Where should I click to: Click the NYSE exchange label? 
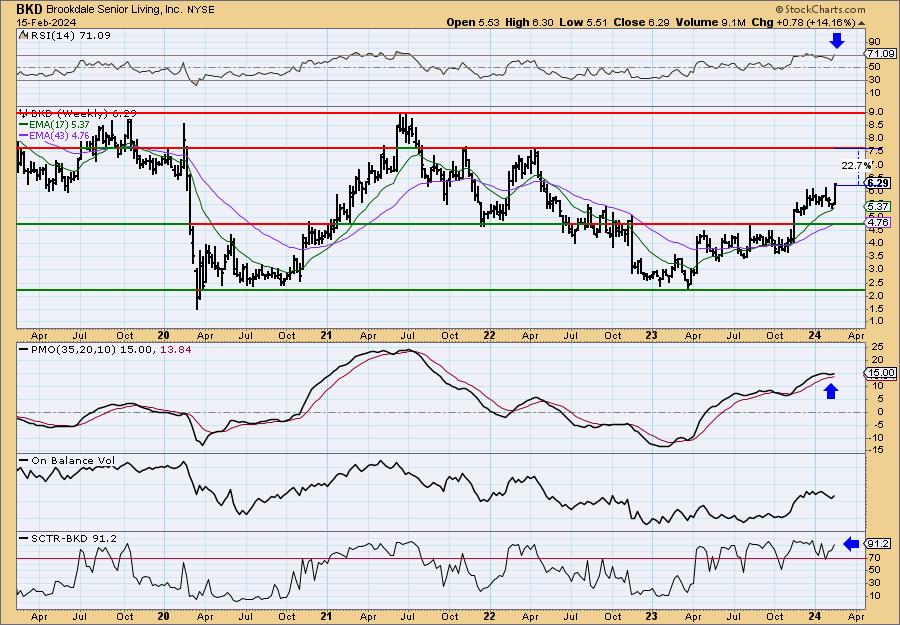point(201,10)
